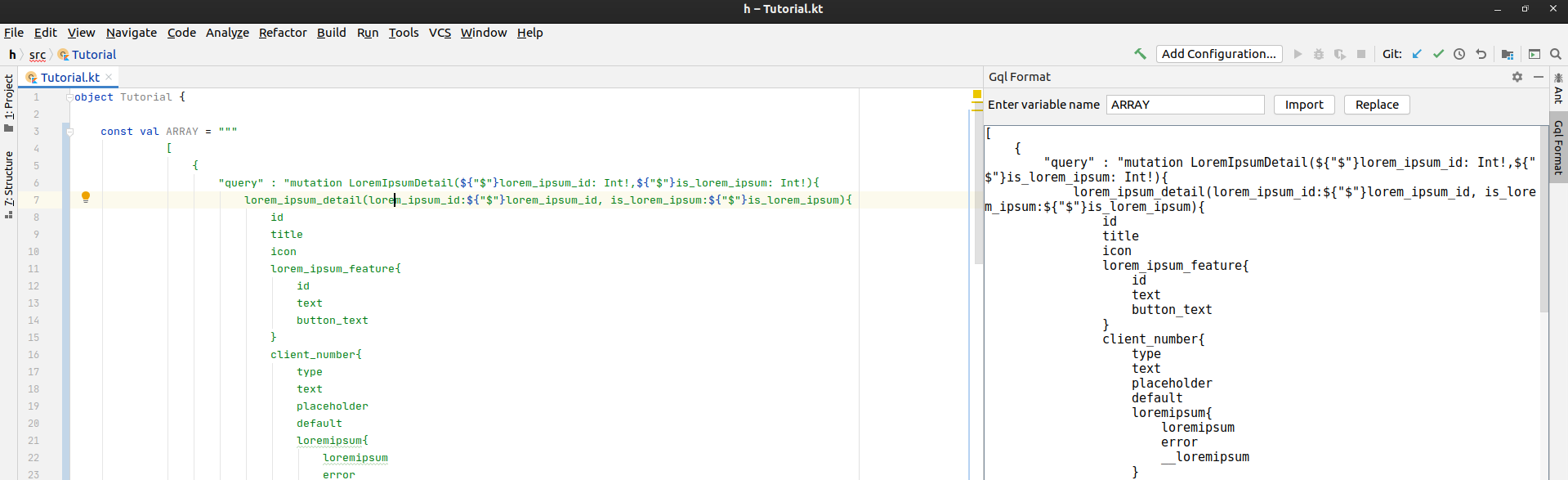Click the yellow intention lightbulb on line 7
The height and width of the screenshot is (480, 1568).
click(85, 197)
